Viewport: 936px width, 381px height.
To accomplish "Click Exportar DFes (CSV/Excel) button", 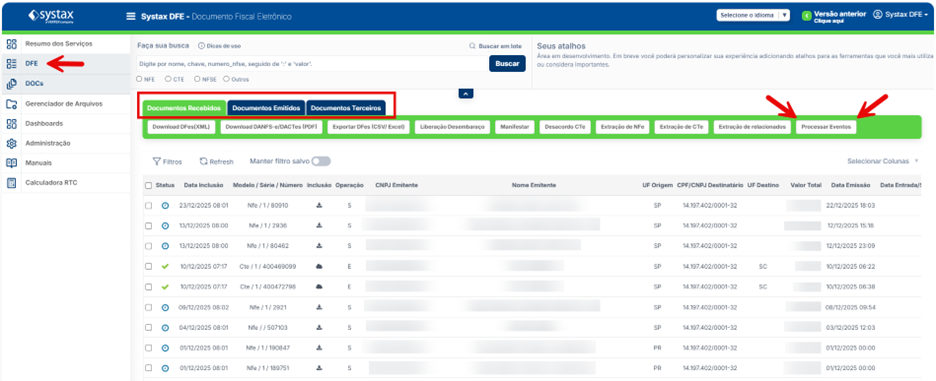I will click(368, 127).
